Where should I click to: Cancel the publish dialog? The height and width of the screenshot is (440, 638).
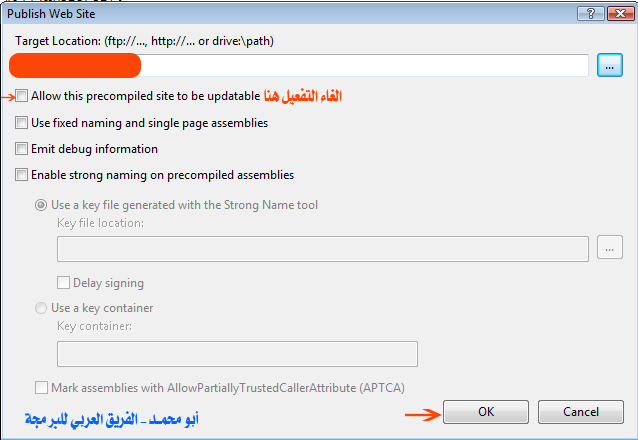pyautogui.click(x=581, y=412)
